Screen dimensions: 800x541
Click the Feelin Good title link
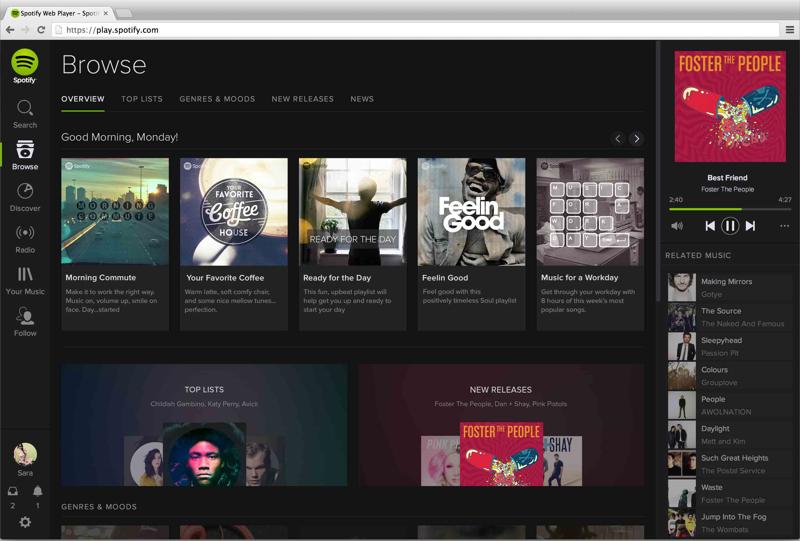click(445, 278)
